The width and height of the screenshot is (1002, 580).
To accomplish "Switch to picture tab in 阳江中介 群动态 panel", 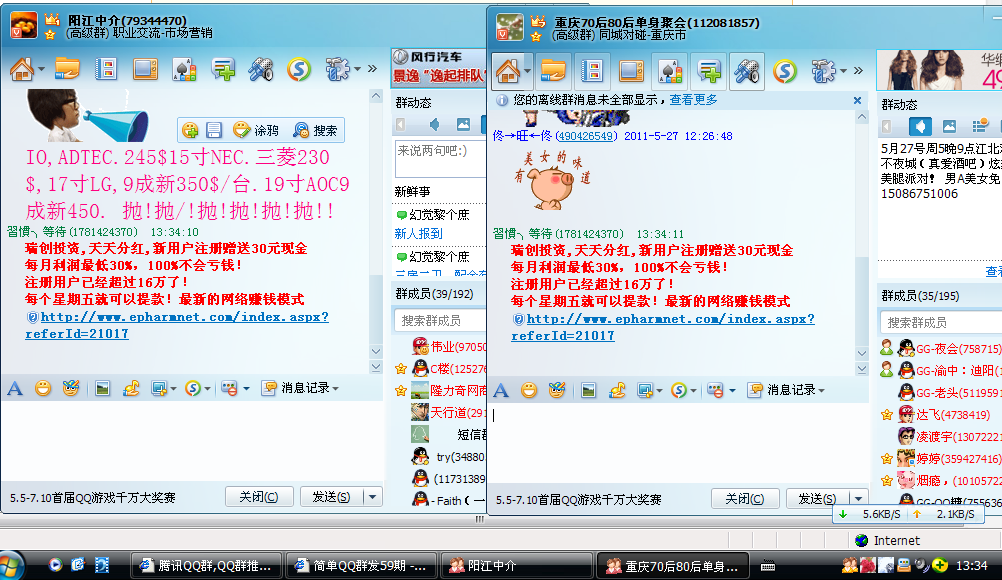I will point(463,125).
